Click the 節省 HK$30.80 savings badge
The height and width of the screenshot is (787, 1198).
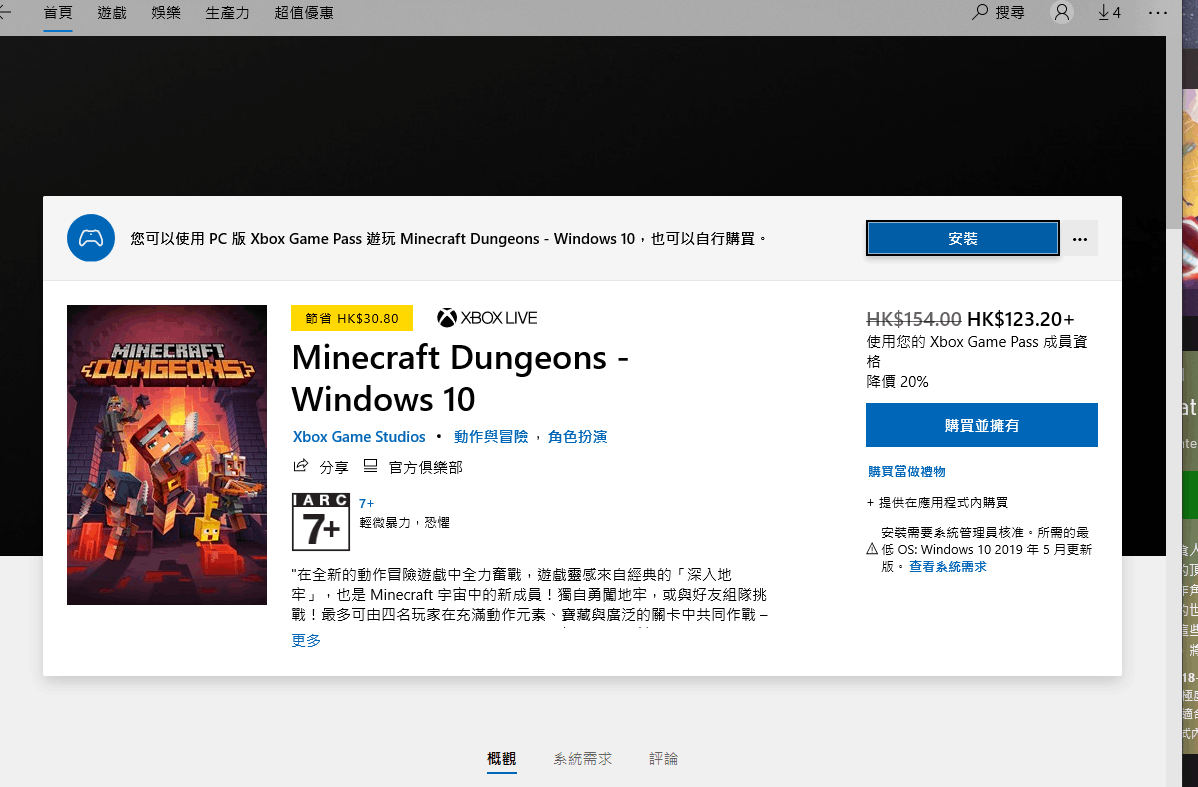click(x=351, y=318)
